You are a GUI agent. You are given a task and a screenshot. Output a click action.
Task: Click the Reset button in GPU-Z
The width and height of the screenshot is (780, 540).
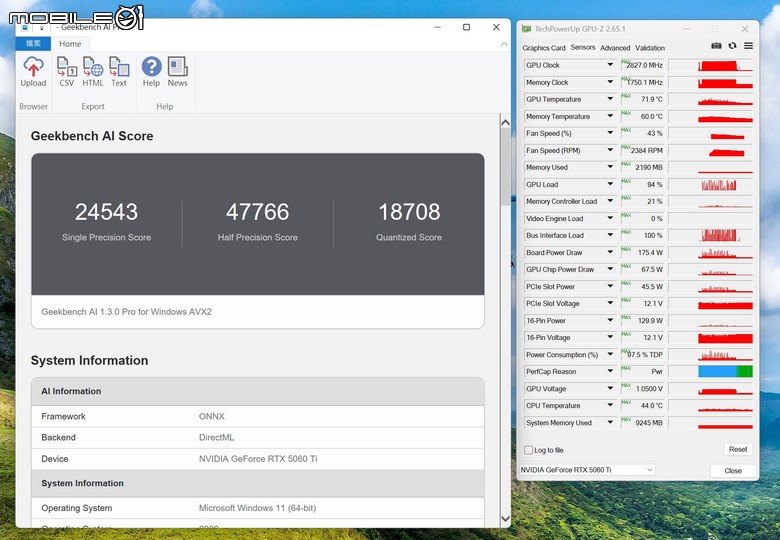[738, 449]
